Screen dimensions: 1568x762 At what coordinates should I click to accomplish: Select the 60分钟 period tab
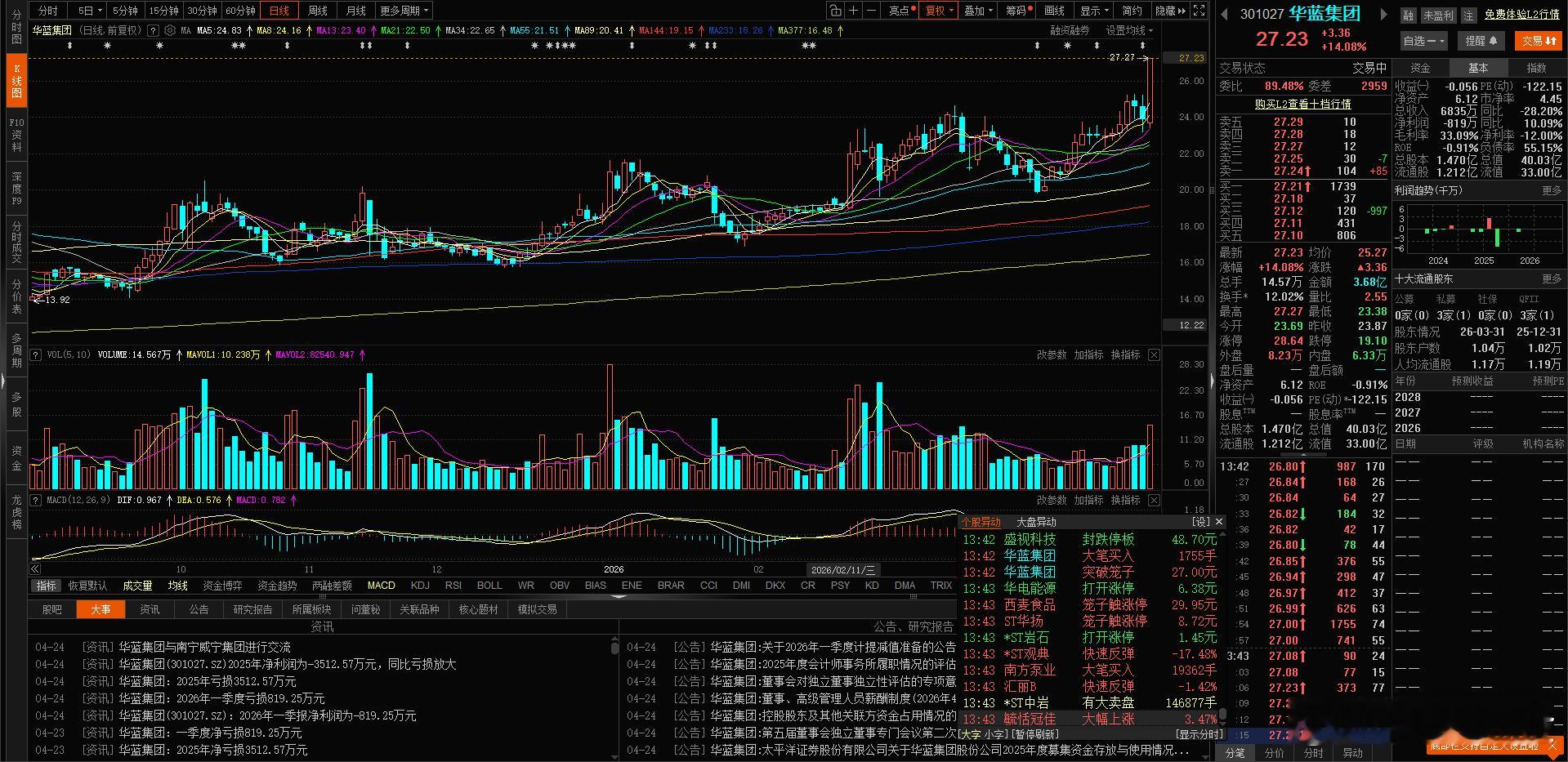tap(240, 11)
